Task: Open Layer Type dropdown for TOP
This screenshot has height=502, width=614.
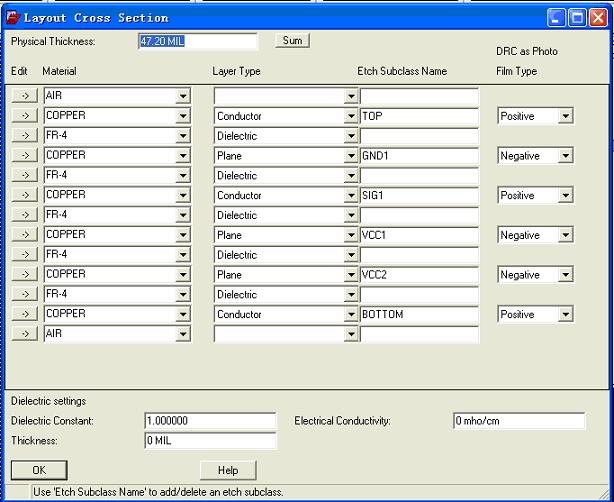Action: [351, 116]
